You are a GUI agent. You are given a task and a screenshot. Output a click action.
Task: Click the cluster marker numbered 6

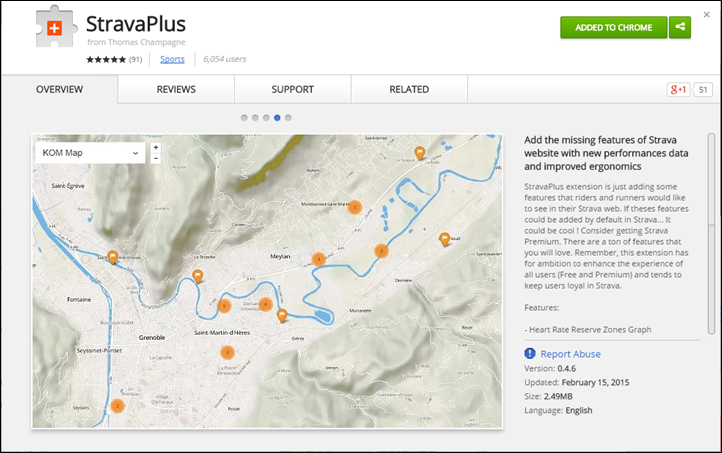pos(266,304)
